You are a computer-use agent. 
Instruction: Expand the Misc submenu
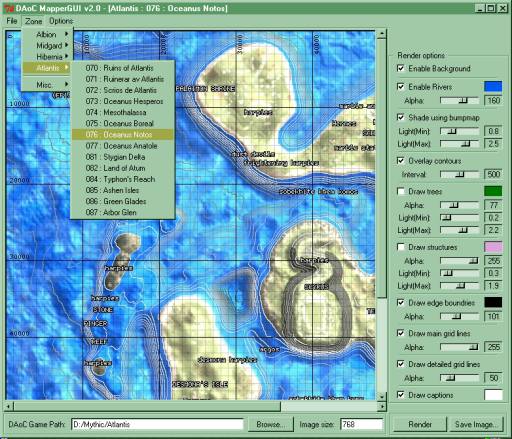(x=47, y=85)
